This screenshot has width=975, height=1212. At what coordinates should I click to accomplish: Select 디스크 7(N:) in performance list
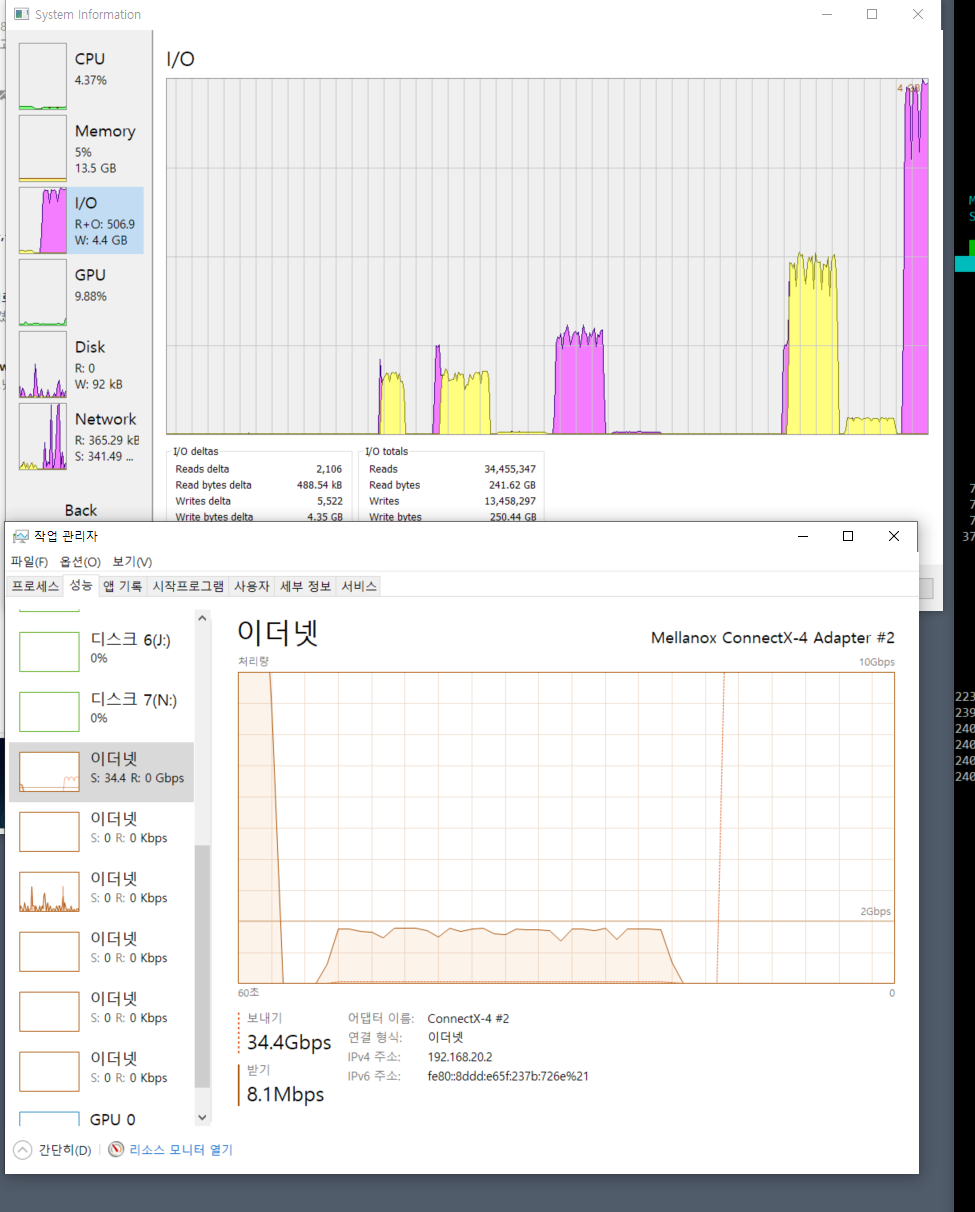pyautogui.click(x=101, y=711)
